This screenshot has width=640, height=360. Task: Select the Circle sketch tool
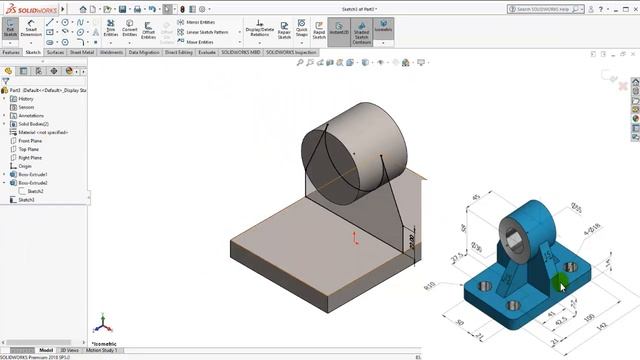(65, 22)
